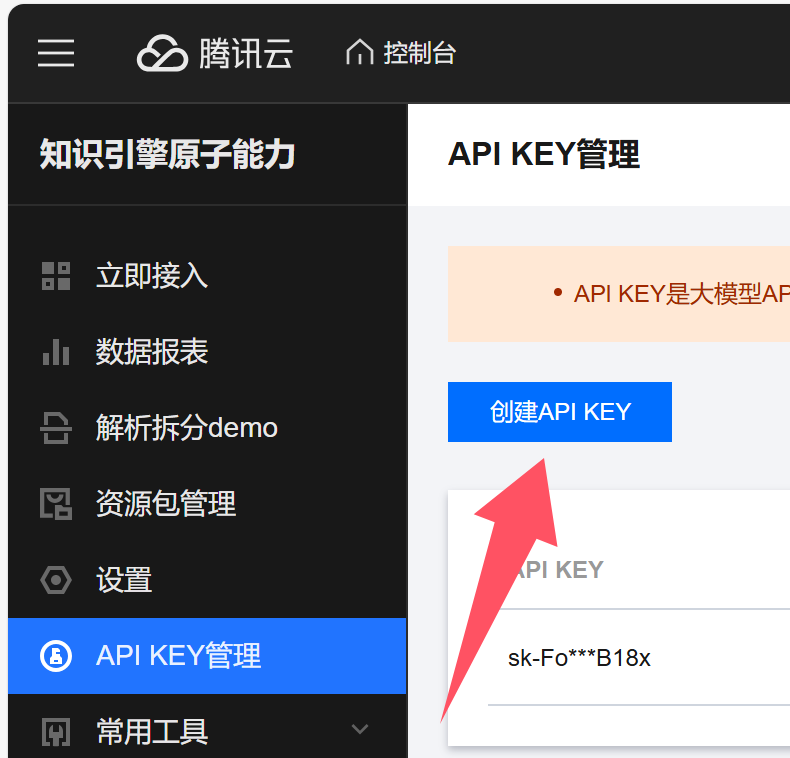Image resolution: width=790 pixels, height=758 pixels.
Task: Open 立即接入 menu item
Action: click(x=152, y=276)
